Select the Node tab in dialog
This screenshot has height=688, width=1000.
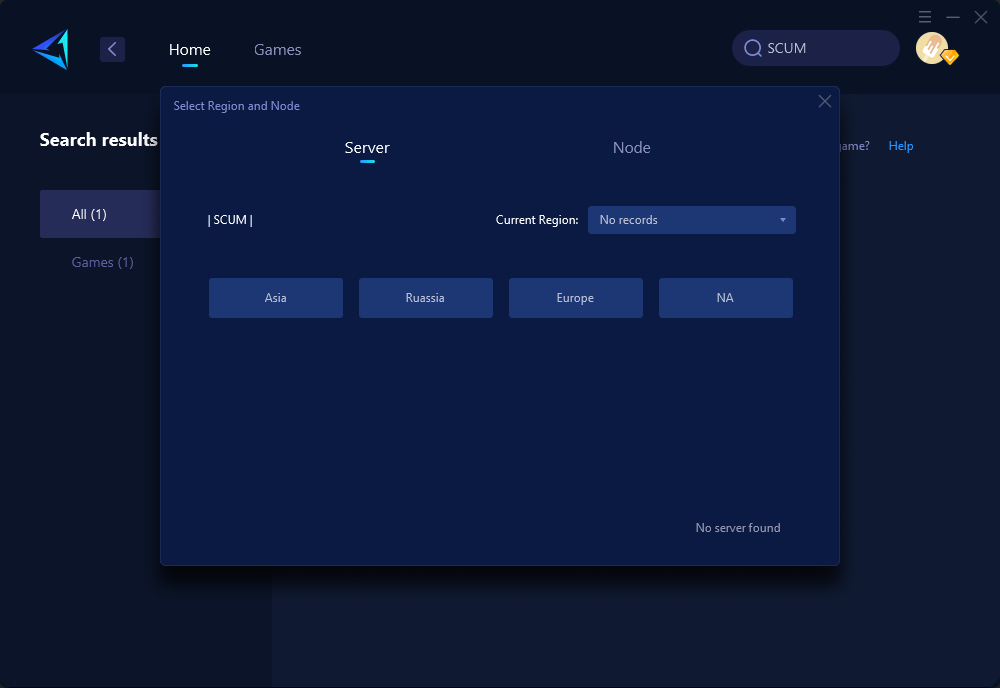[x=631, y=147]
